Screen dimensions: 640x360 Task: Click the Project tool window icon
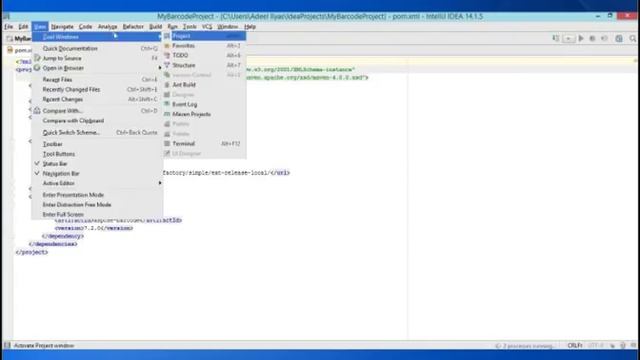167,36
